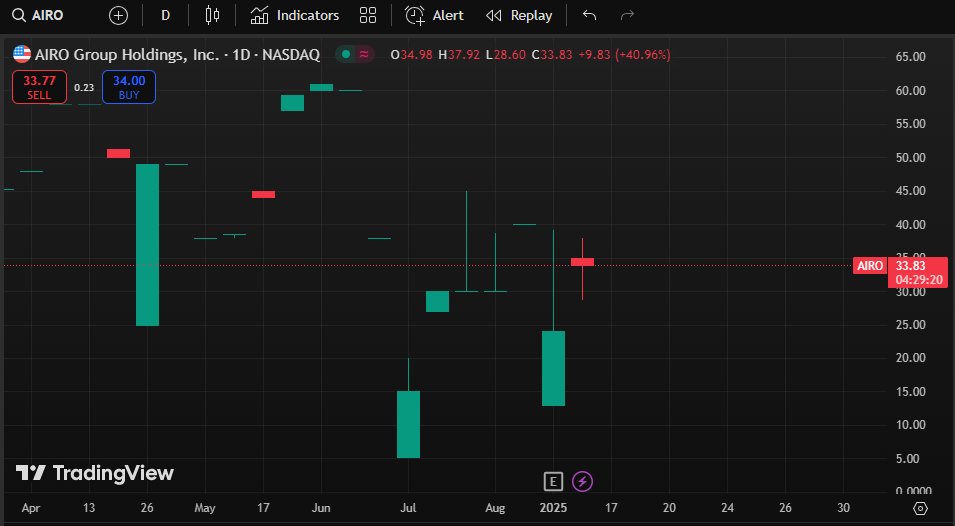The image size is (955, 526).
Task: Click the US flag symbol logo
Action: (22, 54)
